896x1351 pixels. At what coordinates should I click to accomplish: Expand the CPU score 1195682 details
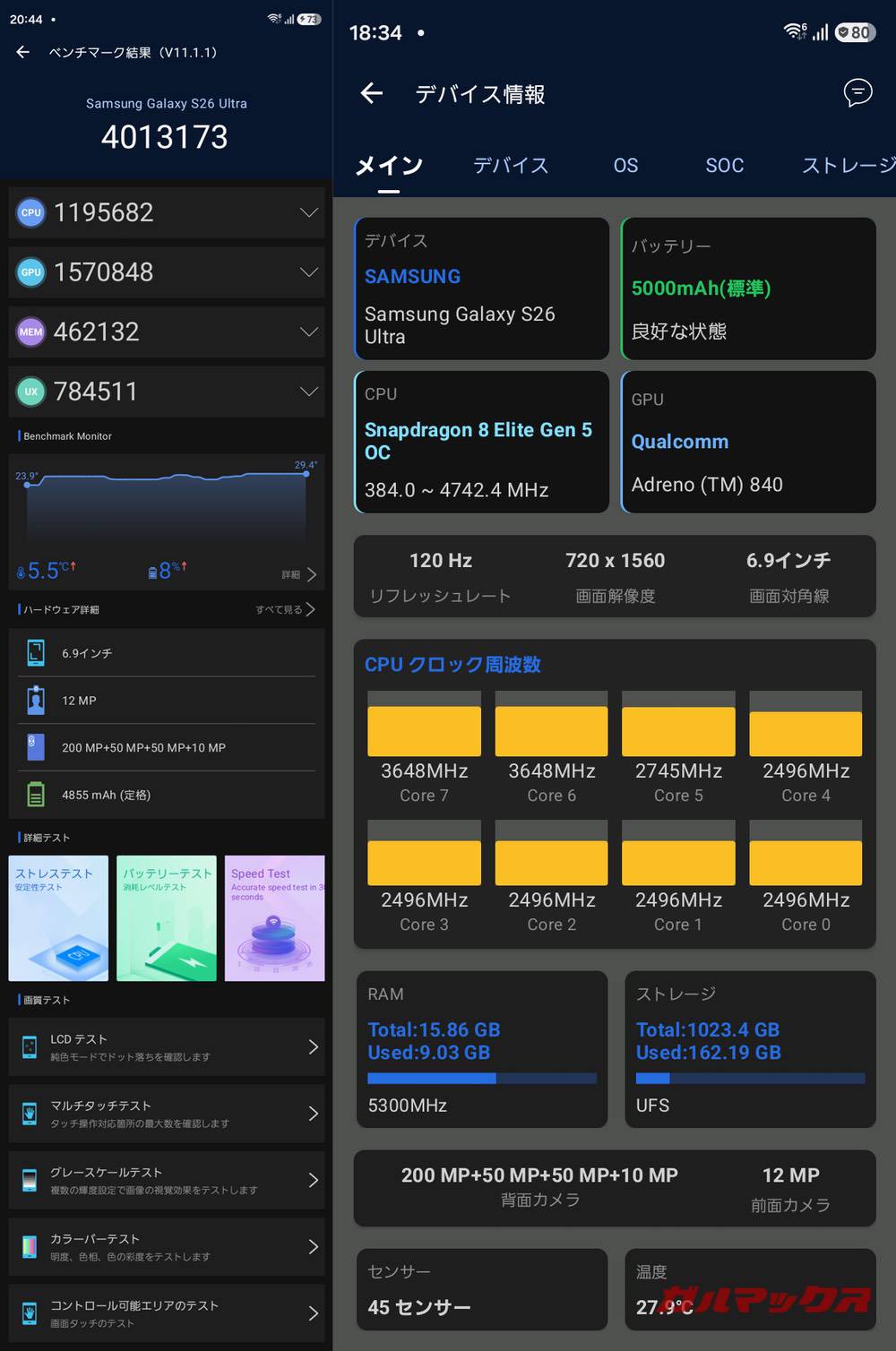coord(308,212)
